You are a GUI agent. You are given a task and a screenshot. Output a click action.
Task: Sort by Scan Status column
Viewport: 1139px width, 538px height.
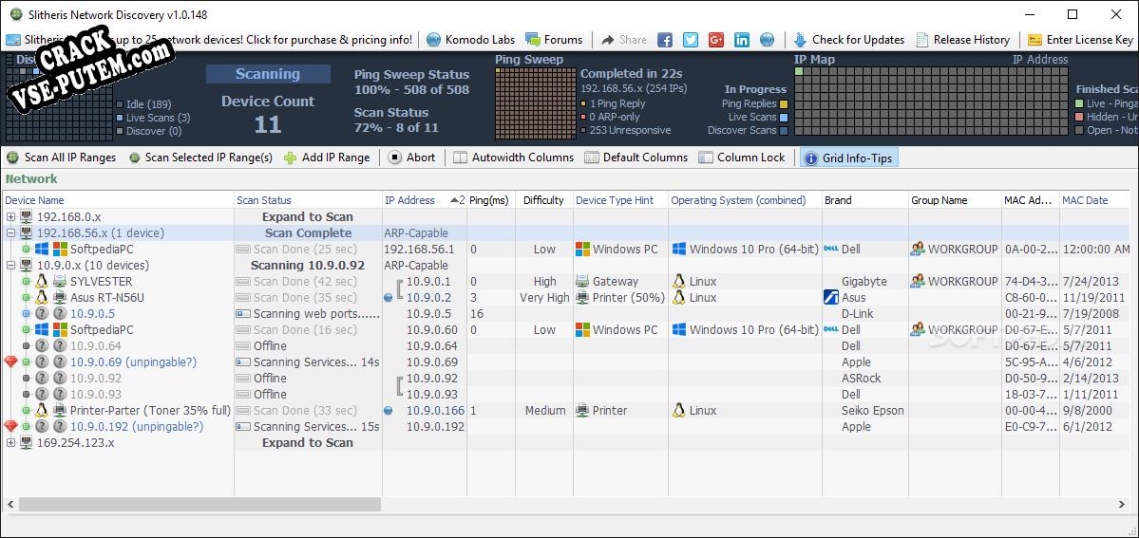click(308, 200)
